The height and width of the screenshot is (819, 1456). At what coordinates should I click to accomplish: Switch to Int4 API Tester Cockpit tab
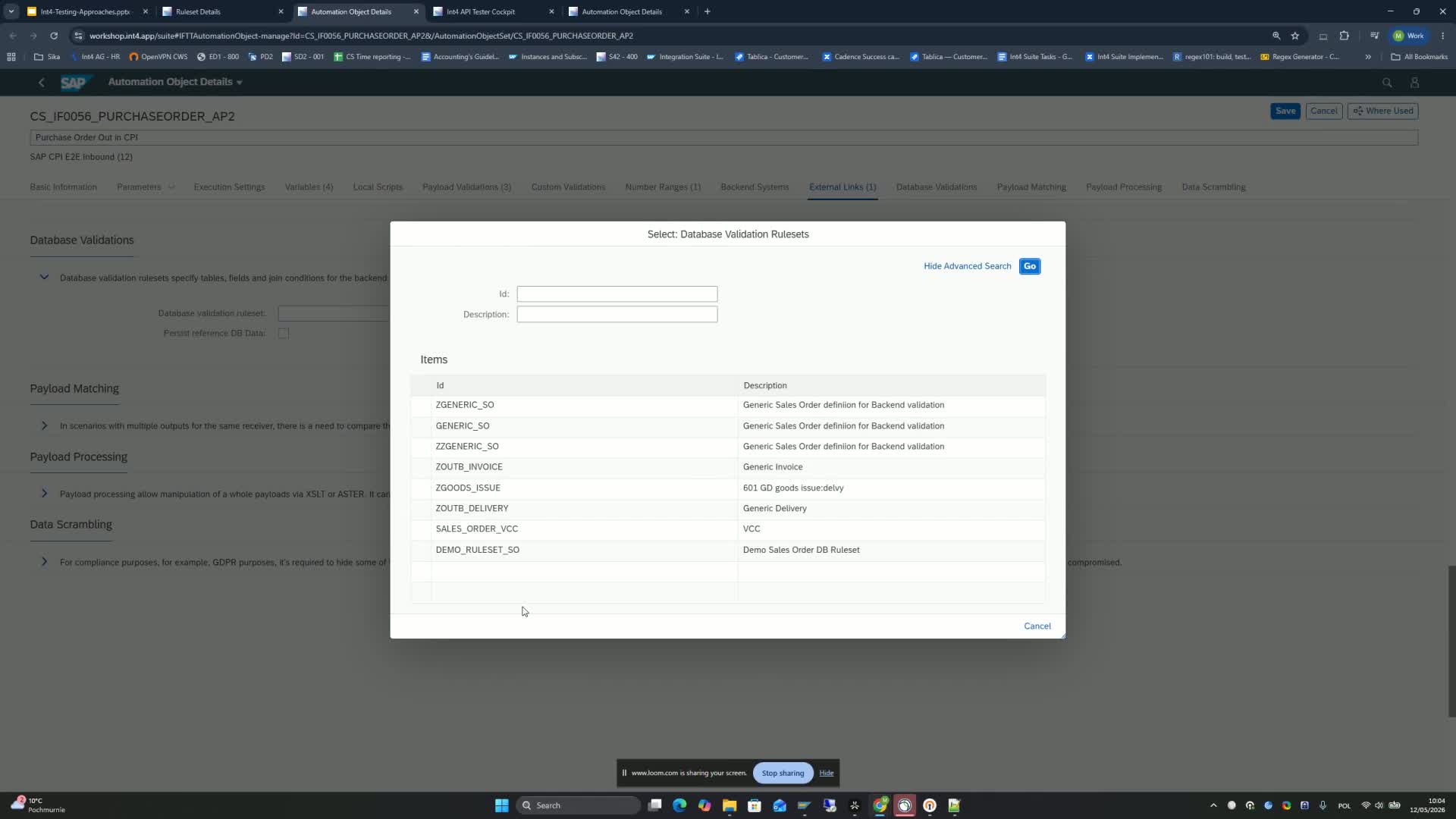[493, 11]
